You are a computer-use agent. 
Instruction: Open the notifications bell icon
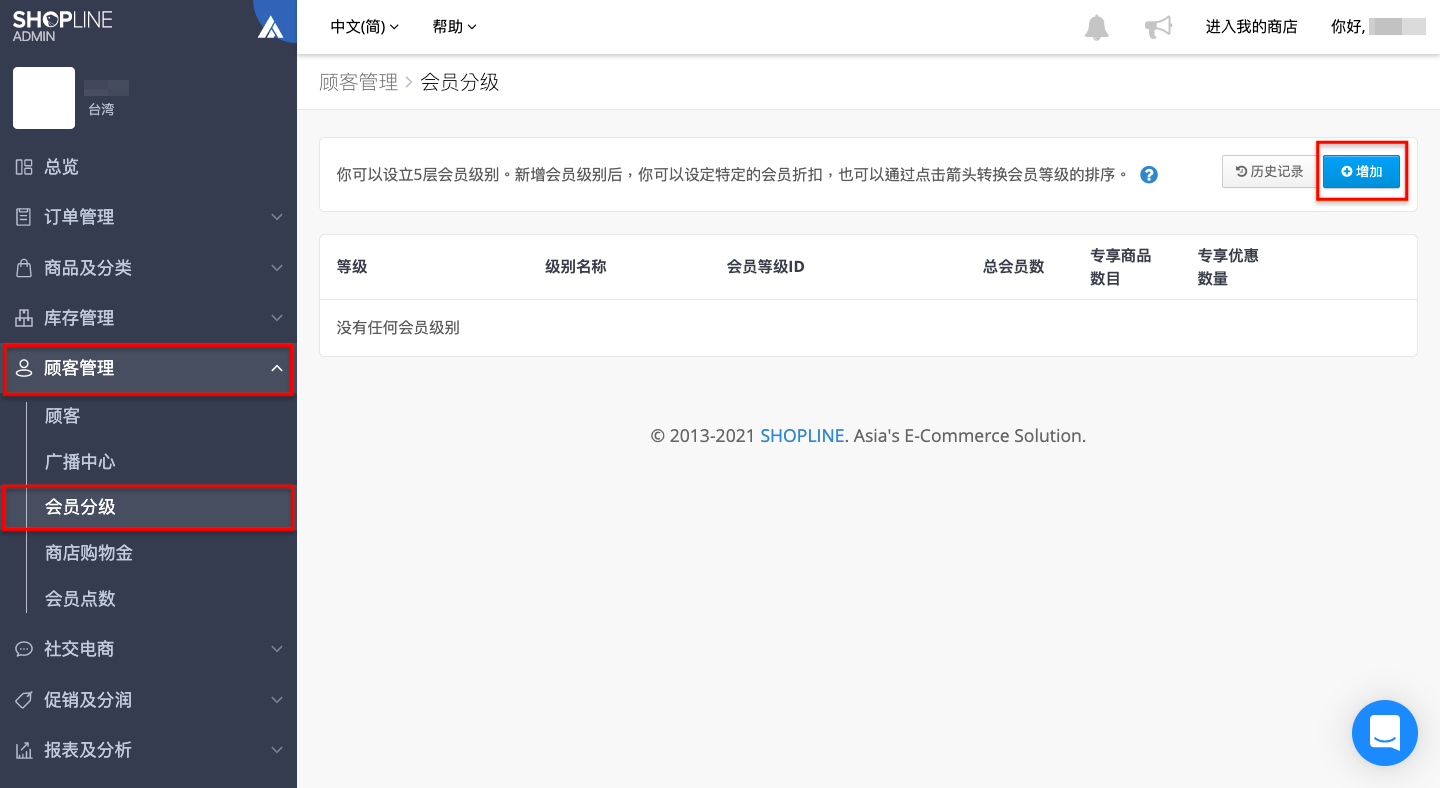(x=1097, y=27)
